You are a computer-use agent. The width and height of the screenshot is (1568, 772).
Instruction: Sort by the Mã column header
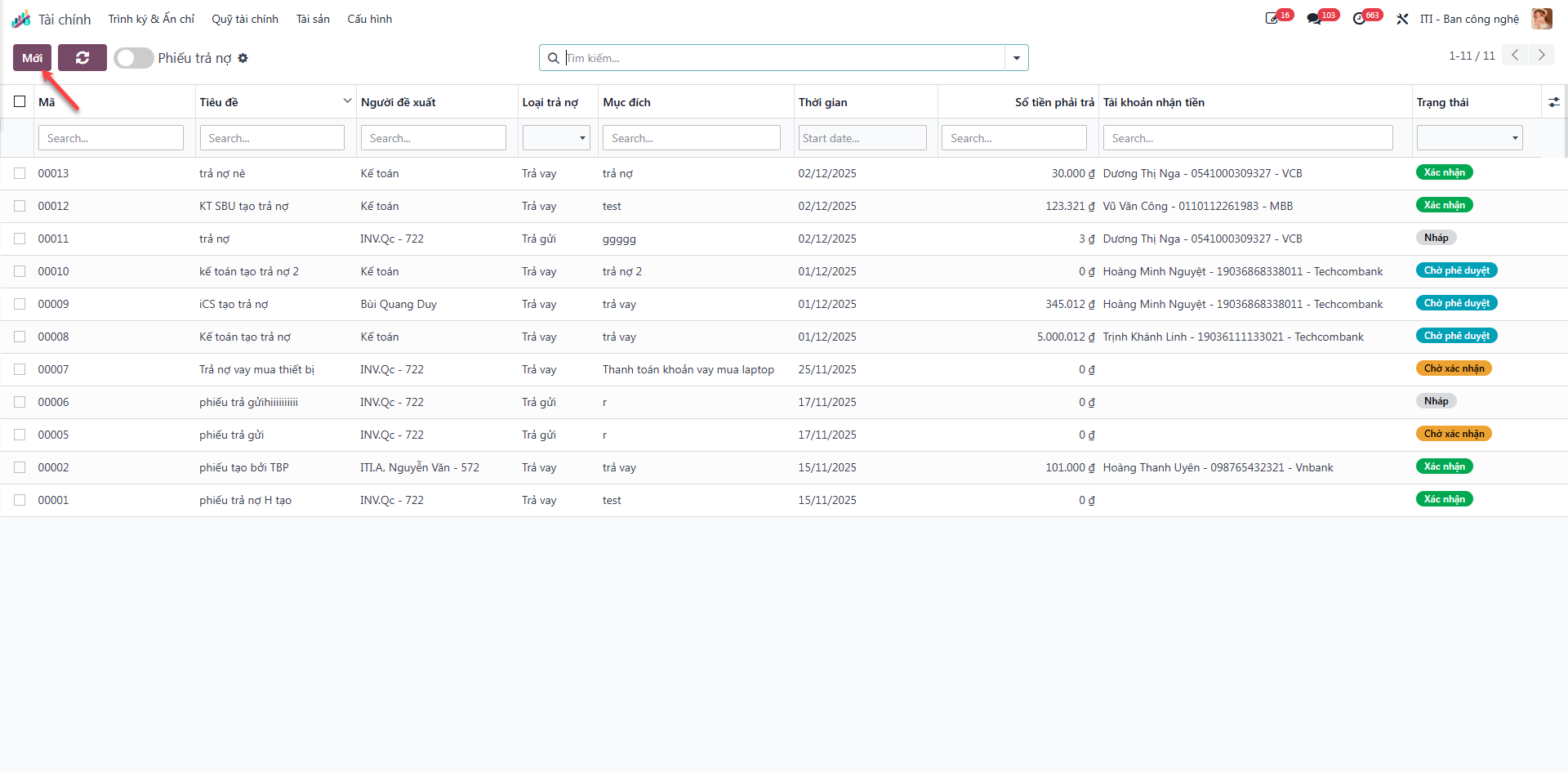(x=47, y=102)
